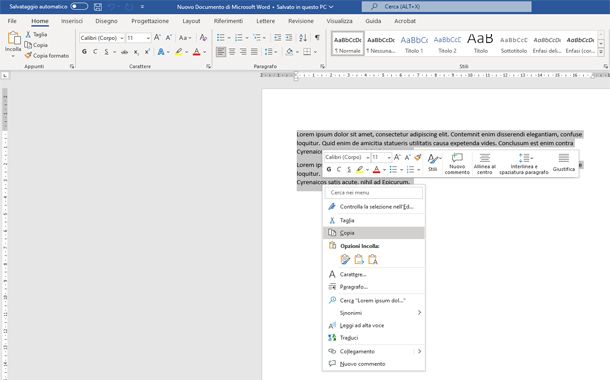Viewport: 610px width, 380px height.
Task: Select the Layout ribbon tab
Action: click(x=191, y=21)
